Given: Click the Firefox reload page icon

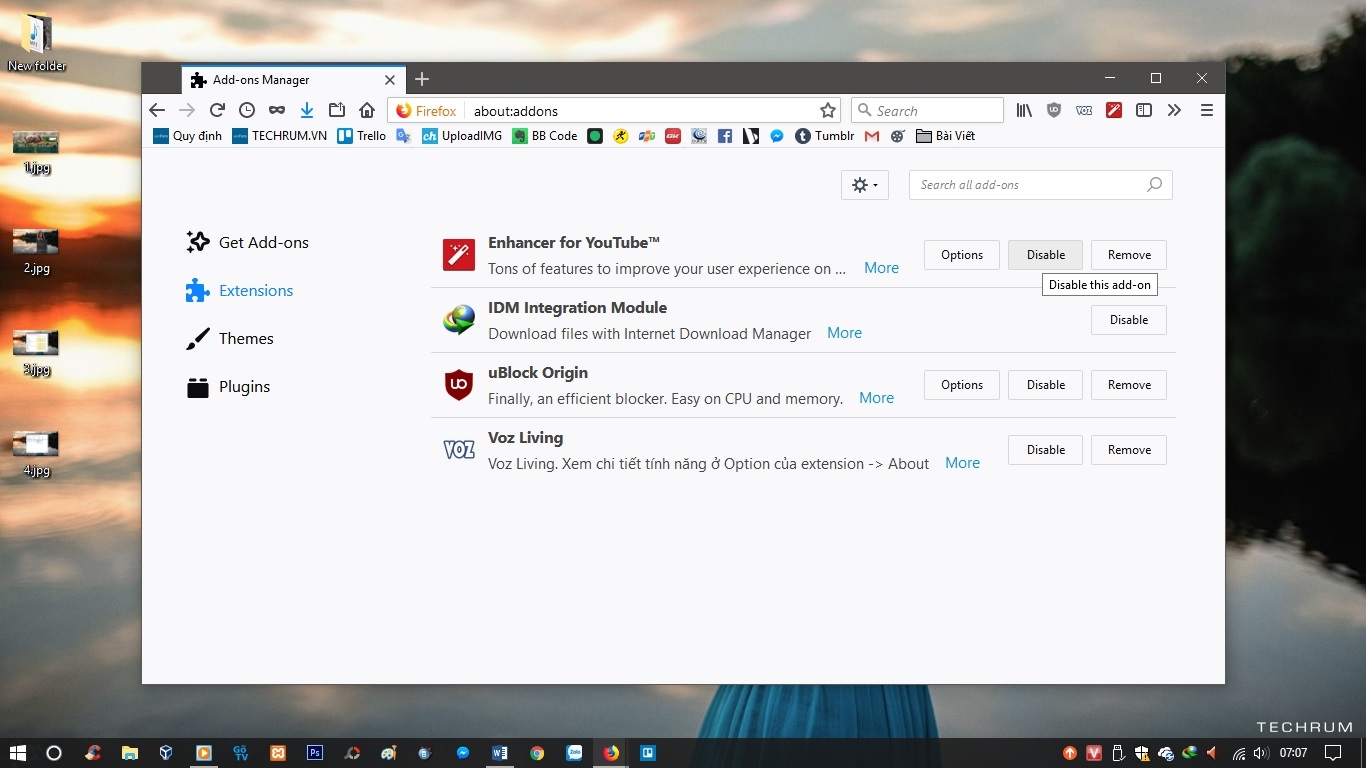Looking at the screenshot, I should coord(217,111).
